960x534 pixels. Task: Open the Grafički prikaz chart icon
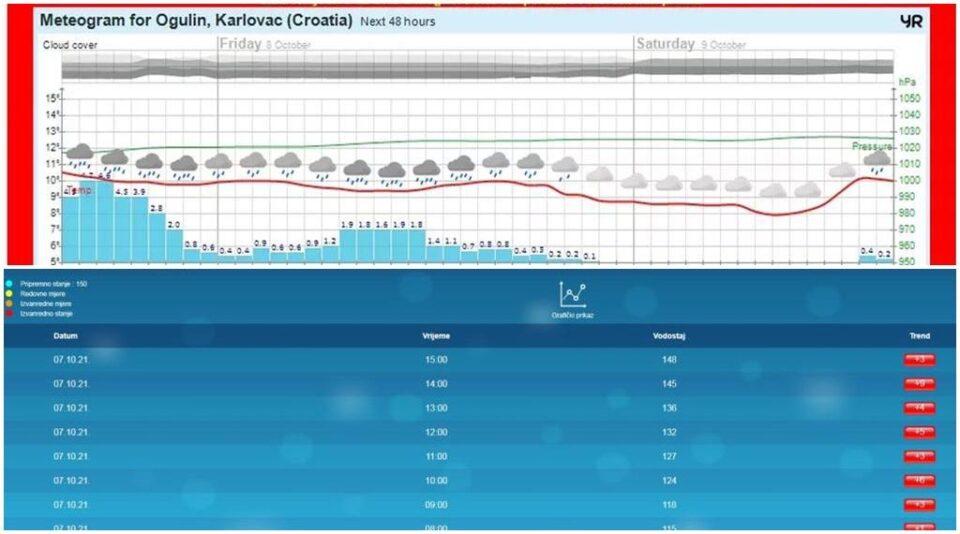[572, 295]
